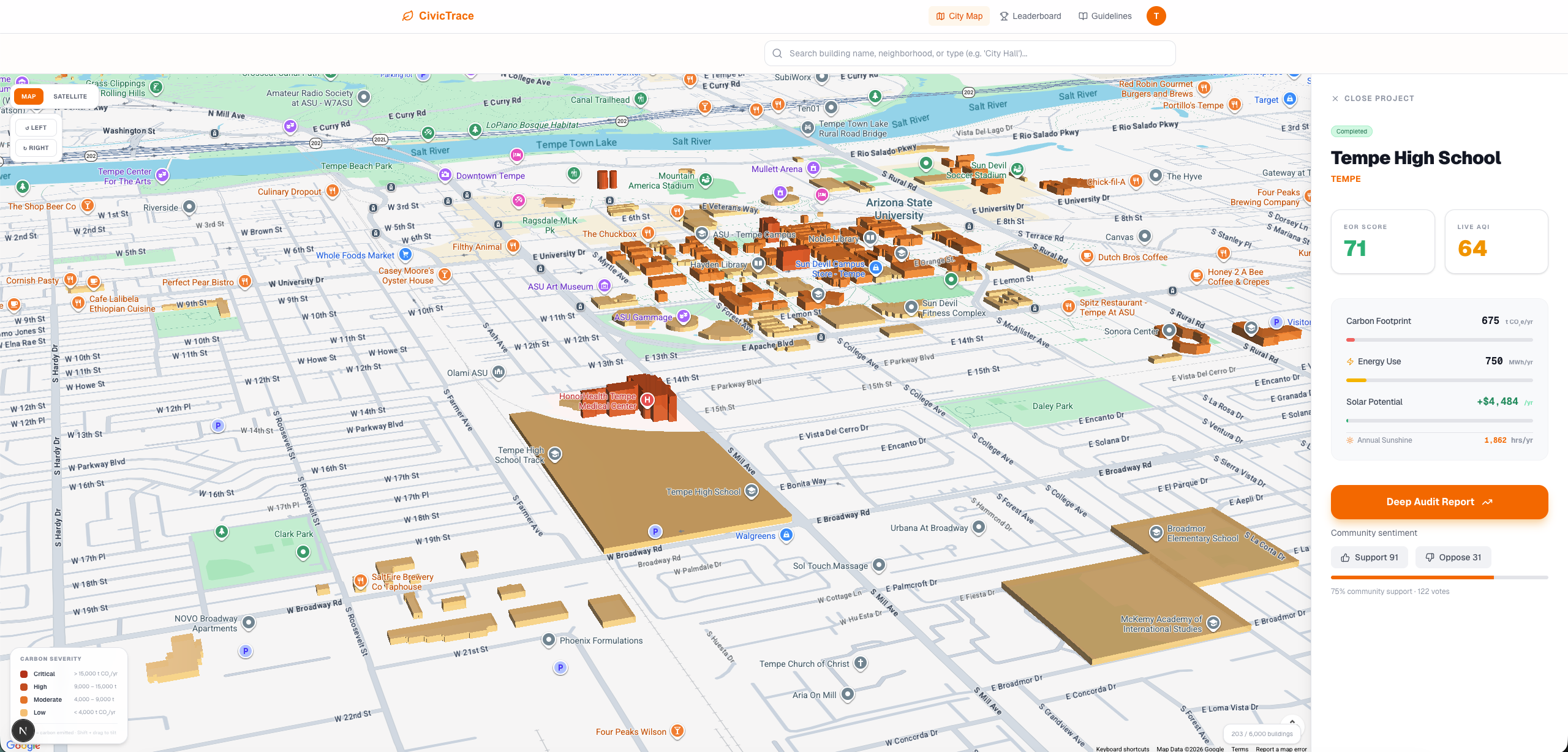Screen dimensions: 1568x752
Task: Switch map view to Satellite
Action: point(70,96)
